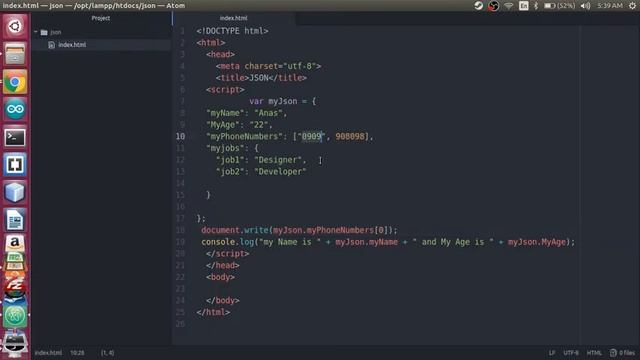
Task: Click the number 908098 in array
Action: click(350, 136)
